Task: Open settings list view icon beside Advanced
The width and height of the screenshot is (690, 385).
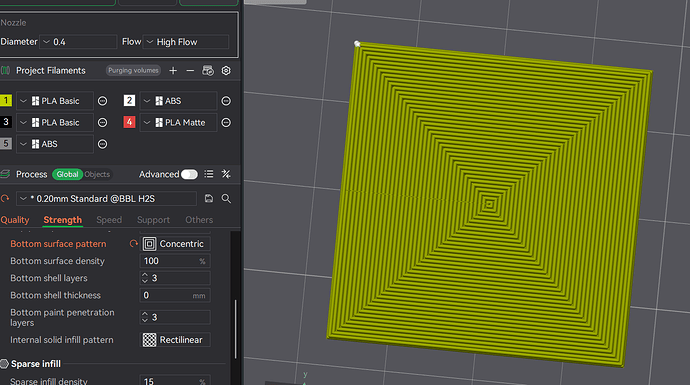Action: coord(209,174)
